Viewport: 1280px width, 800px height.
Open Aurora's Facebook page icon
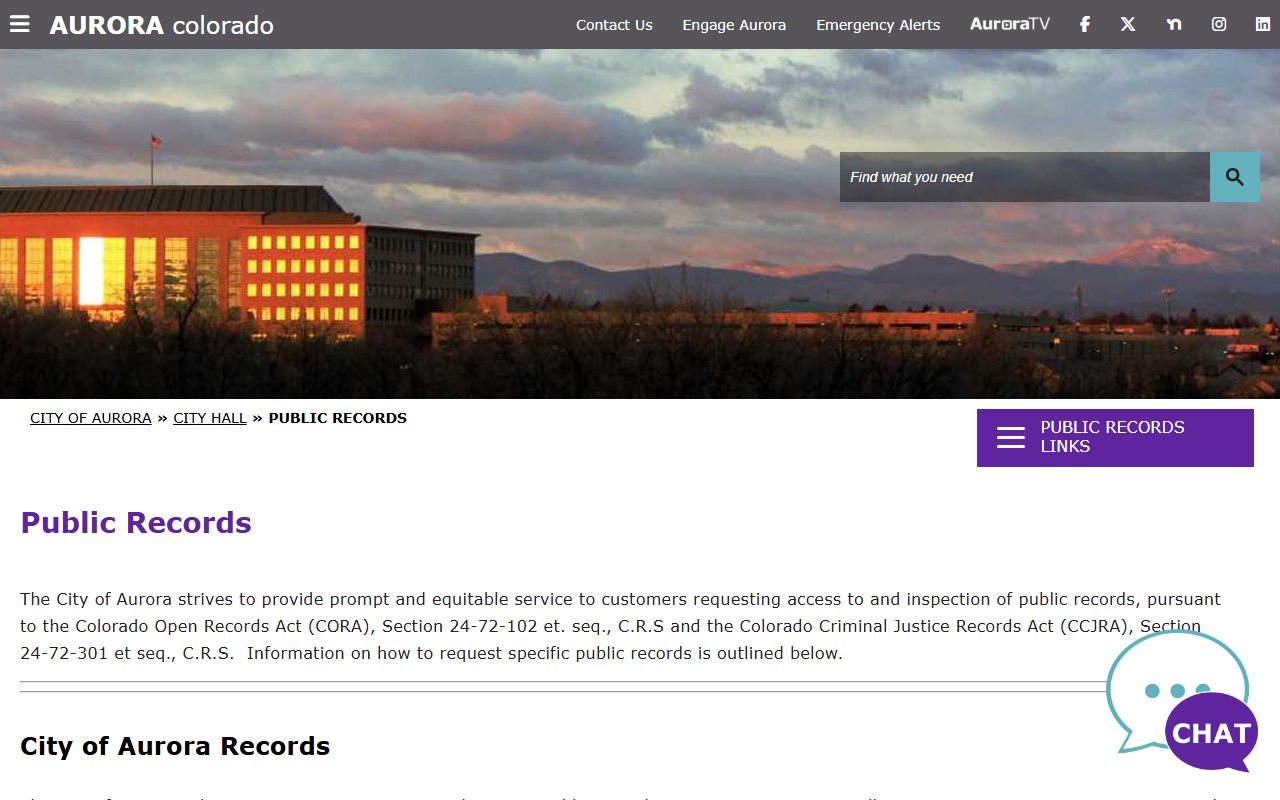click(1085, 24)
